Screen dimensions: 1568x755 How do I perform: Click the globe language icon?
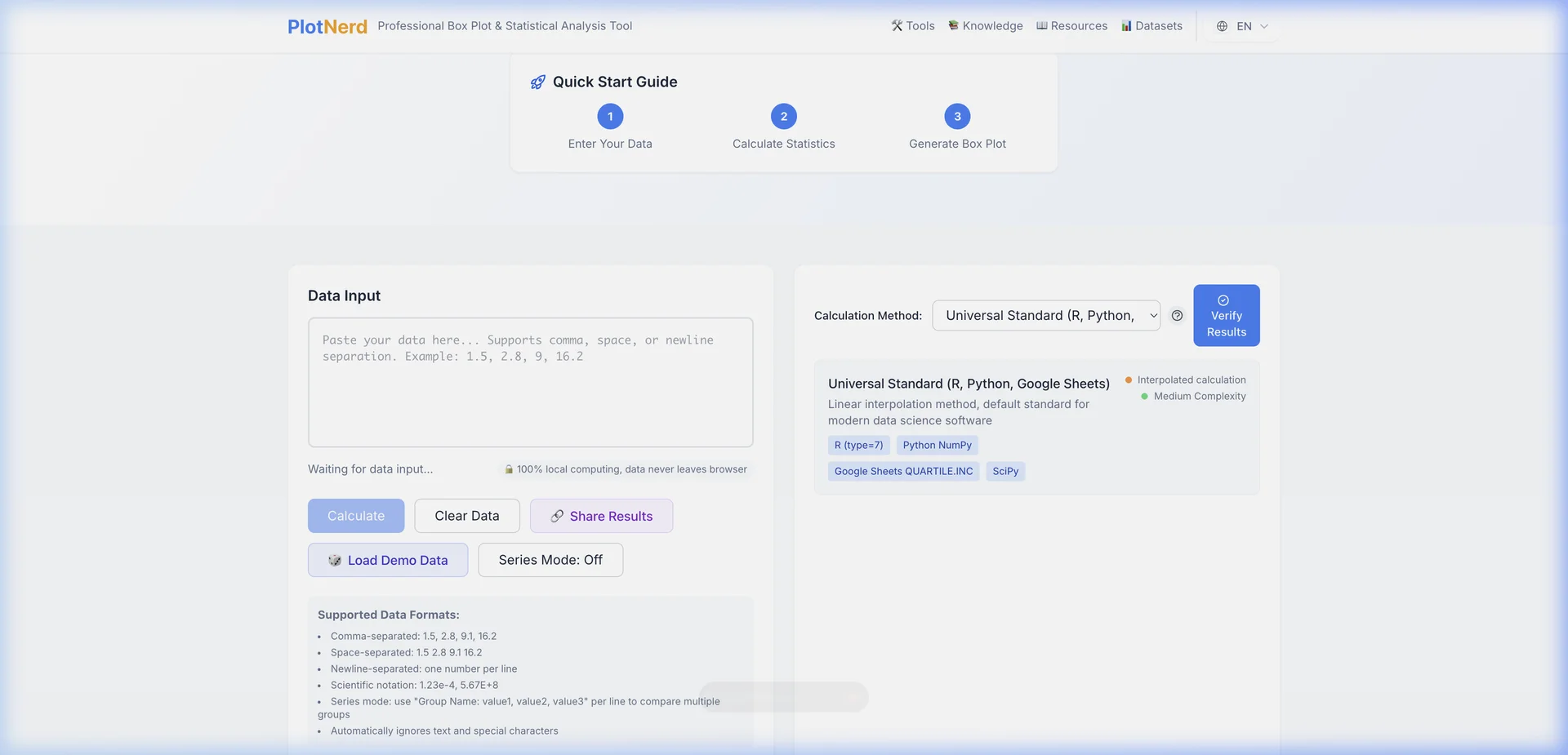[x=1222, y=26]
